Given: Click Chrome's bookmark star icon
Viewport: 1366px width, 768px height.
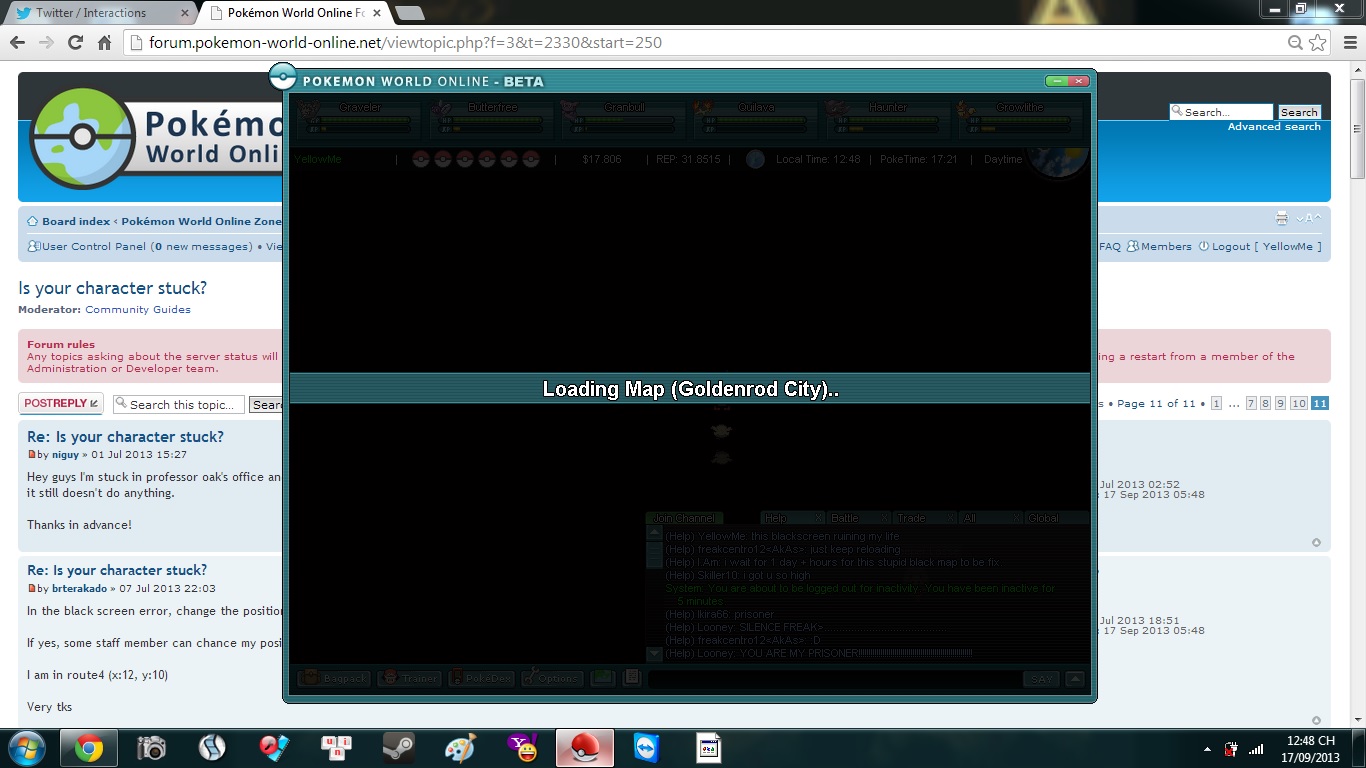Looking at the screenshot, I should pyautogui.click(x=1318, y=43).
